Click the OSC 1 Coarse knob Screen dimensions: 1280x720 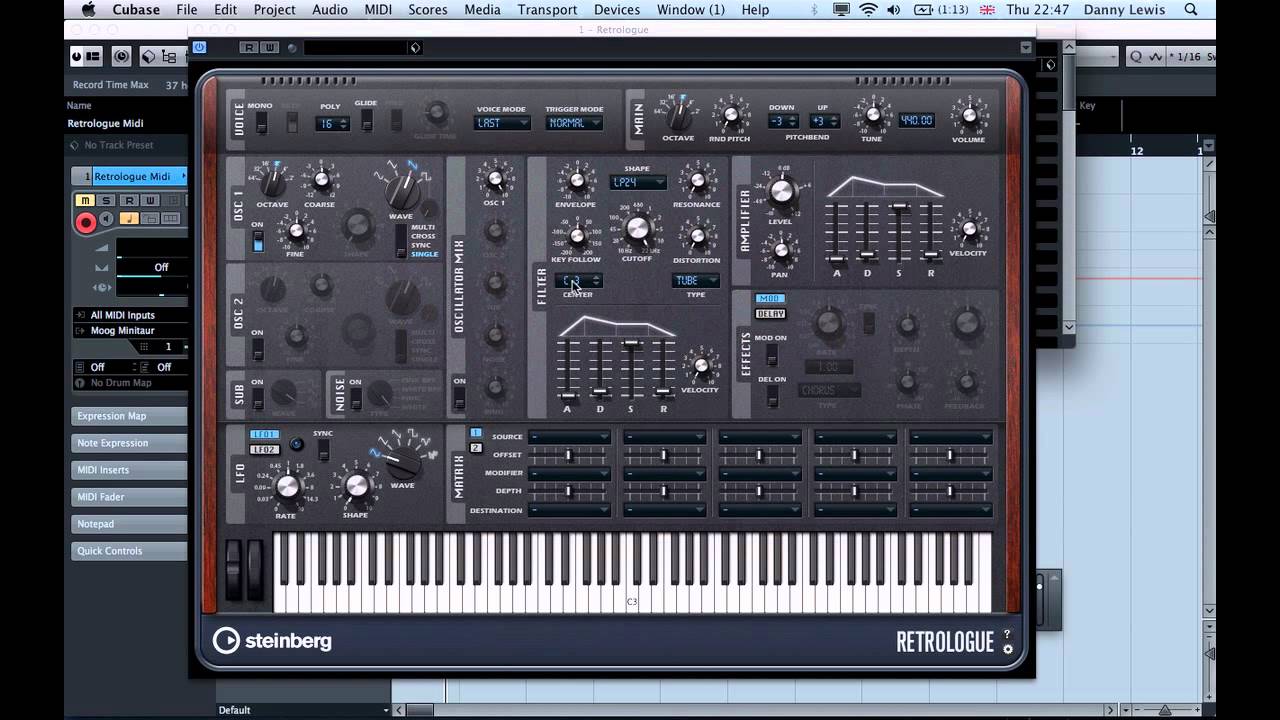(320, 181)
